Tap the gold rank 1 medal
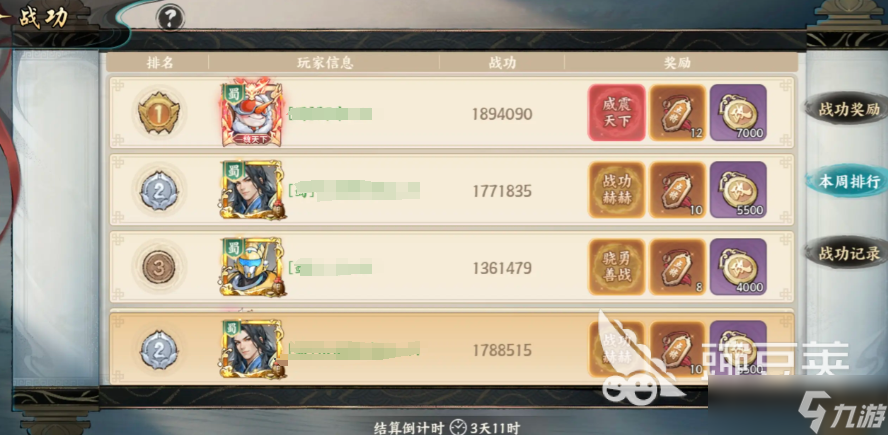 (x=159, y=113)
